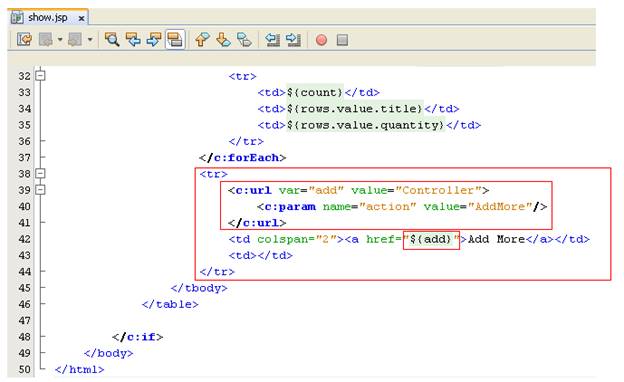
Task: Click the navigate Forward toolbar icon
Action: click(x=75, y=39)
